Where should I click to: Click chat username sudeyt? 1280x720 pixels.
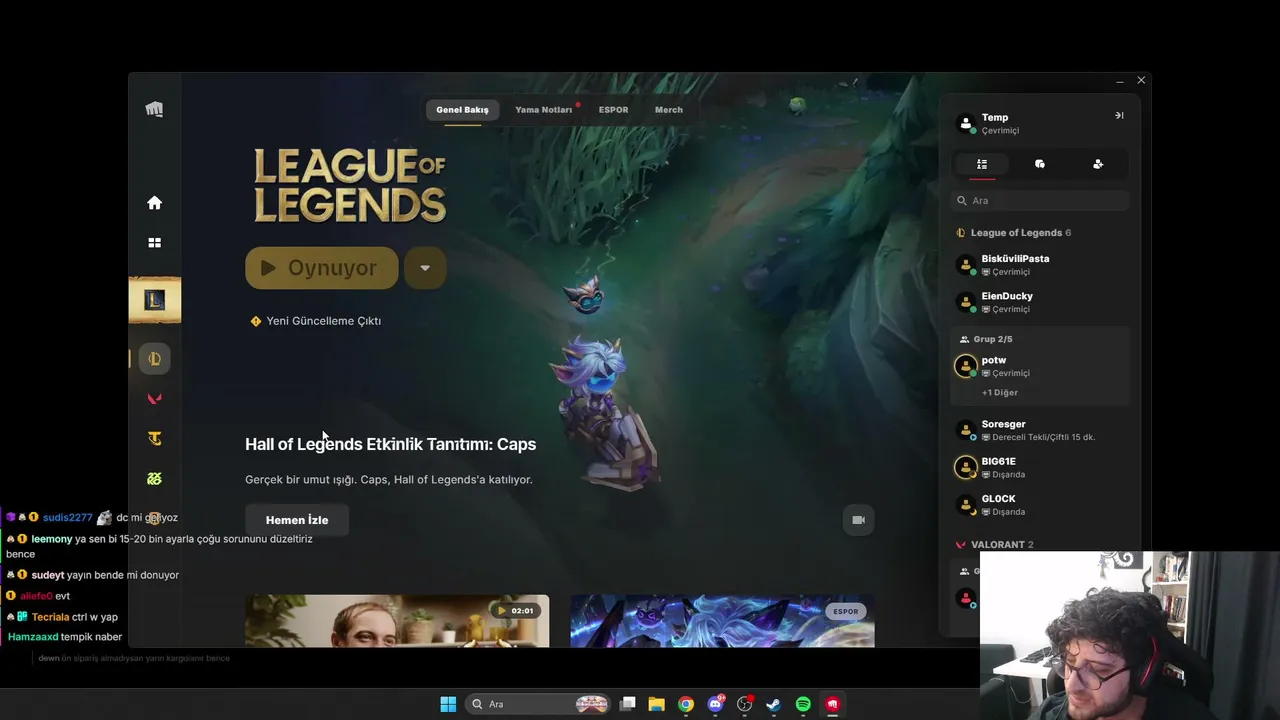(47, 575)
